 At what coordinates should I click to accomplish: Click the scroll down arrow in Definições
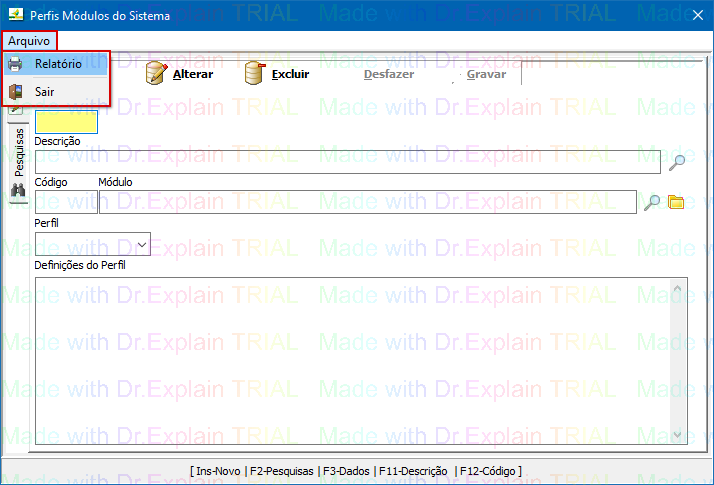[678, 435]
